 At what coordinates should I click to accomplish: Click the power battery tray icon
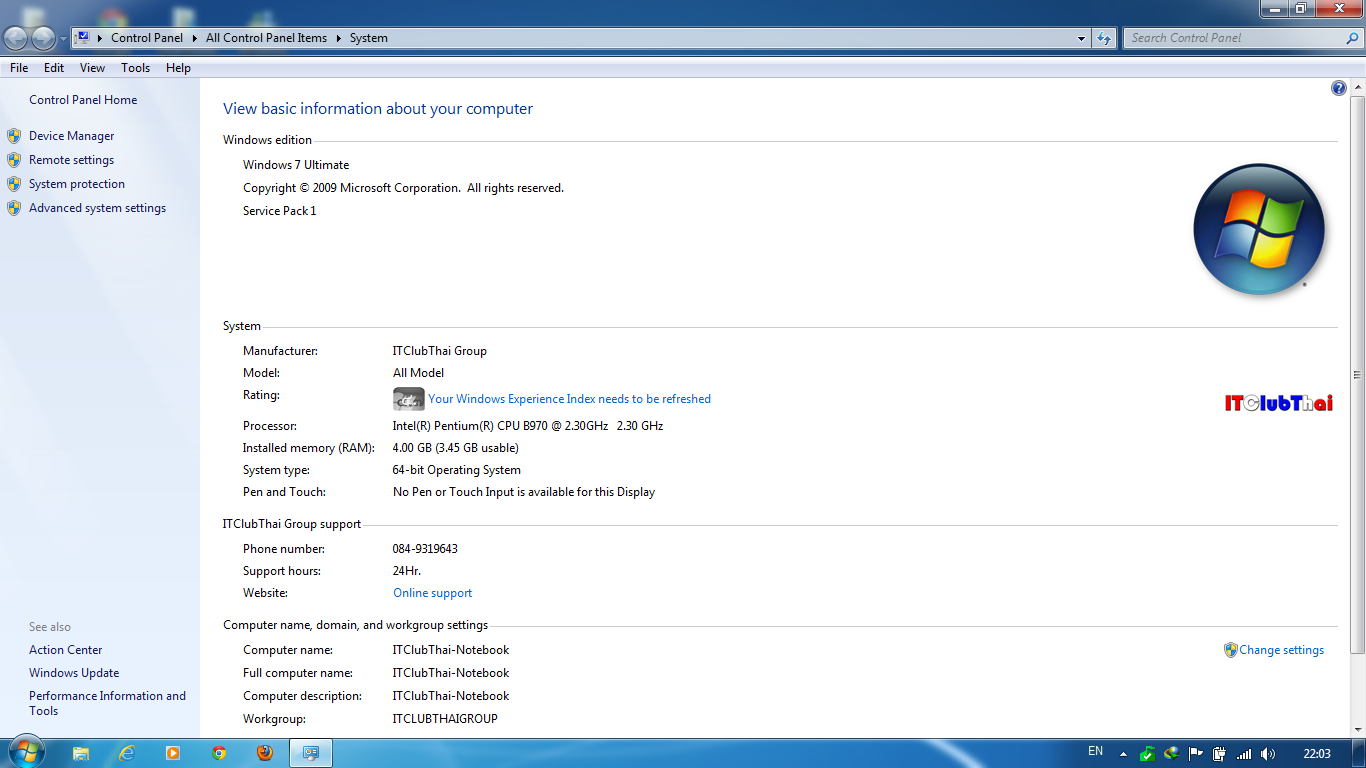click(x=1219, y=753)
